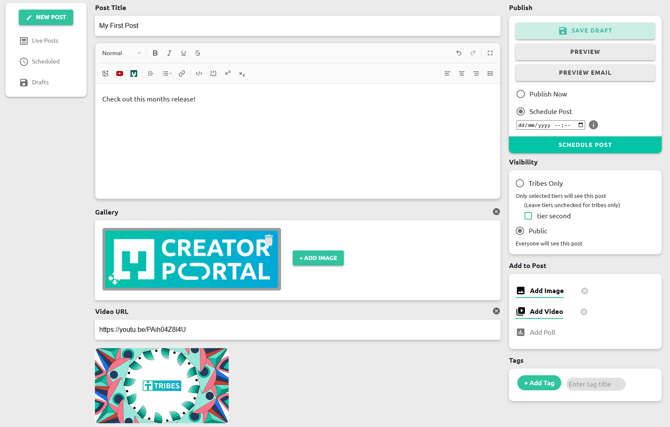Toggle strikethrough formatting
The image size is (670, 427).
coord(197,53)
